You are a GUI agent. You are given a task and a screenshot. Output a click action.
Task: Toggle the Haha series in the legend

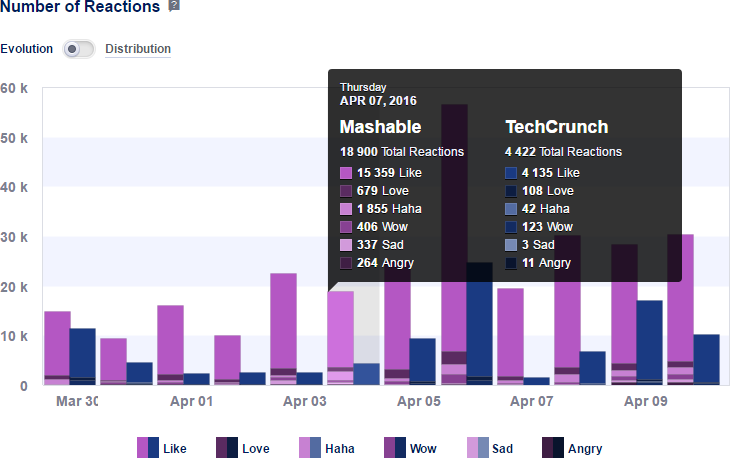[327, 448]
